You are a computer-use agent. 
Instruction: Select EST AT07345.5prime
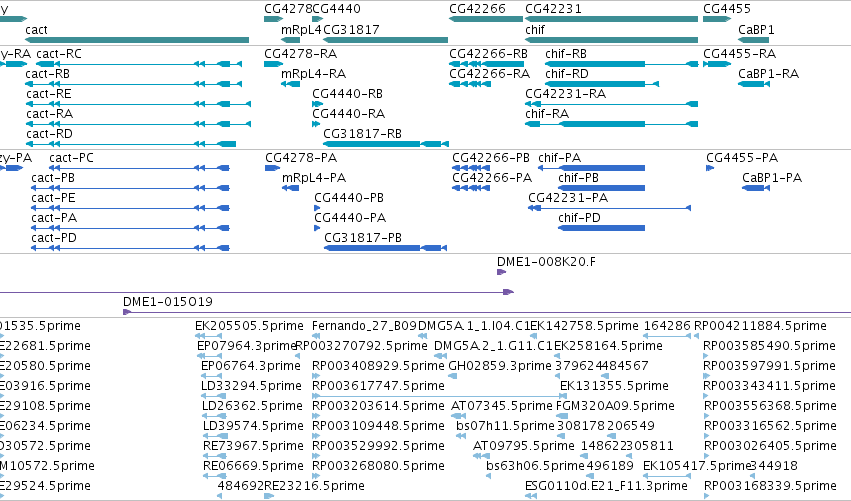tap(459, 416)
